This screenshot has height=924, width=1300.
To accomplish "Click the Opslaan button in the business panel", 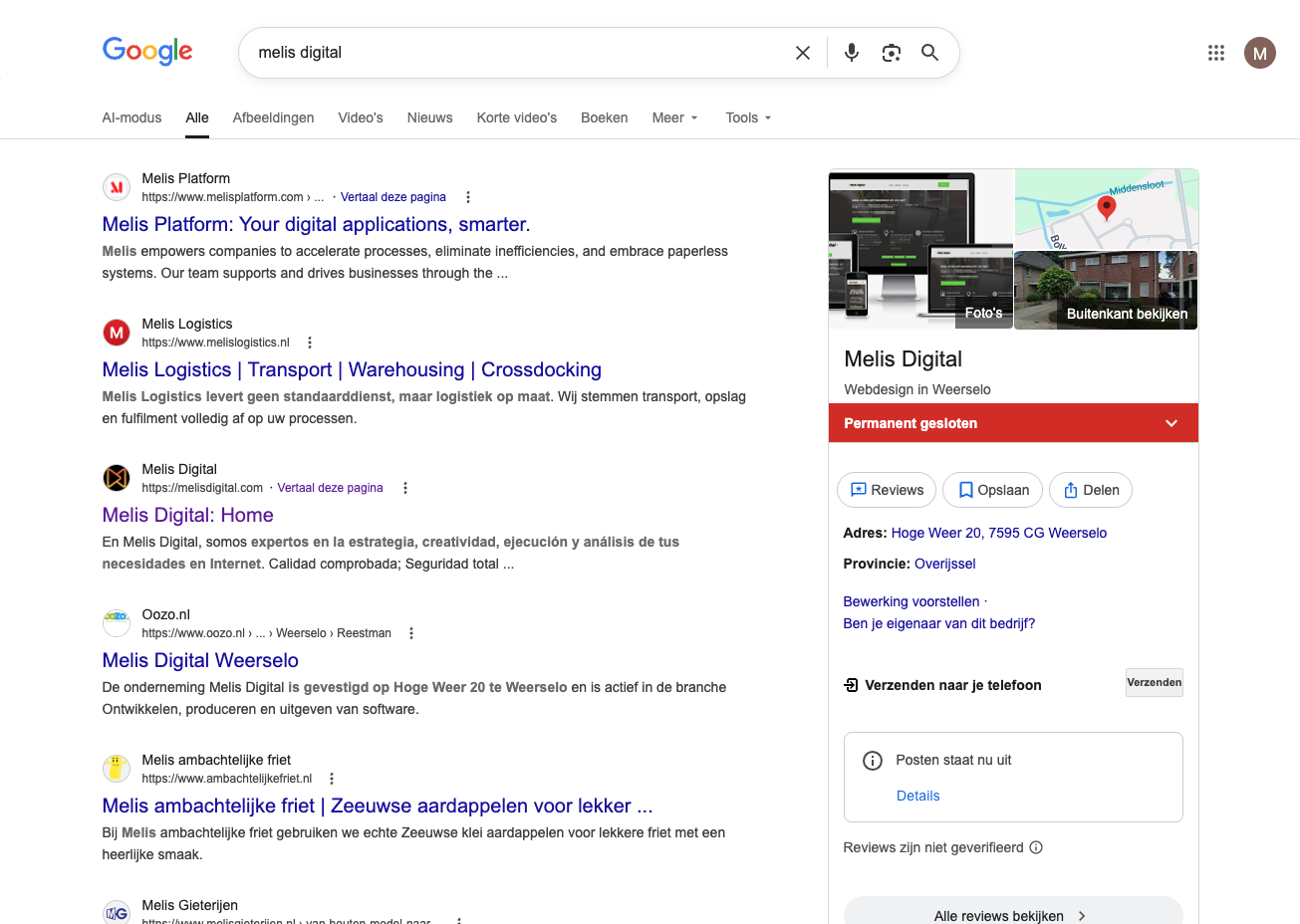I will point(992,490).
